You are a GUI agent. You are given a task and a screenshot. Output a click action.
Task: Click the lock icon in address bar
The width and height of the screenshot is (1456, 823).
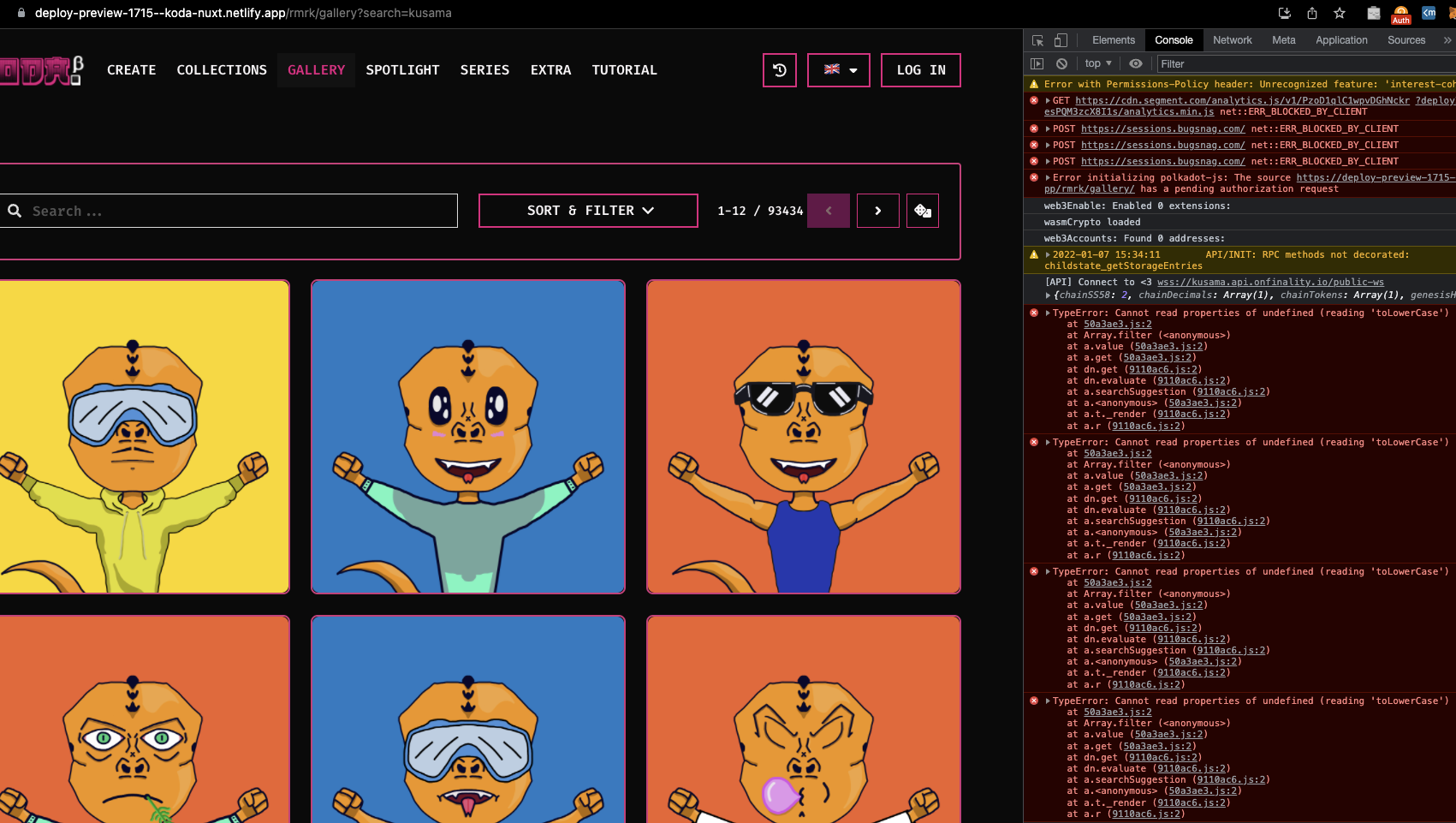tap(21, 13)
